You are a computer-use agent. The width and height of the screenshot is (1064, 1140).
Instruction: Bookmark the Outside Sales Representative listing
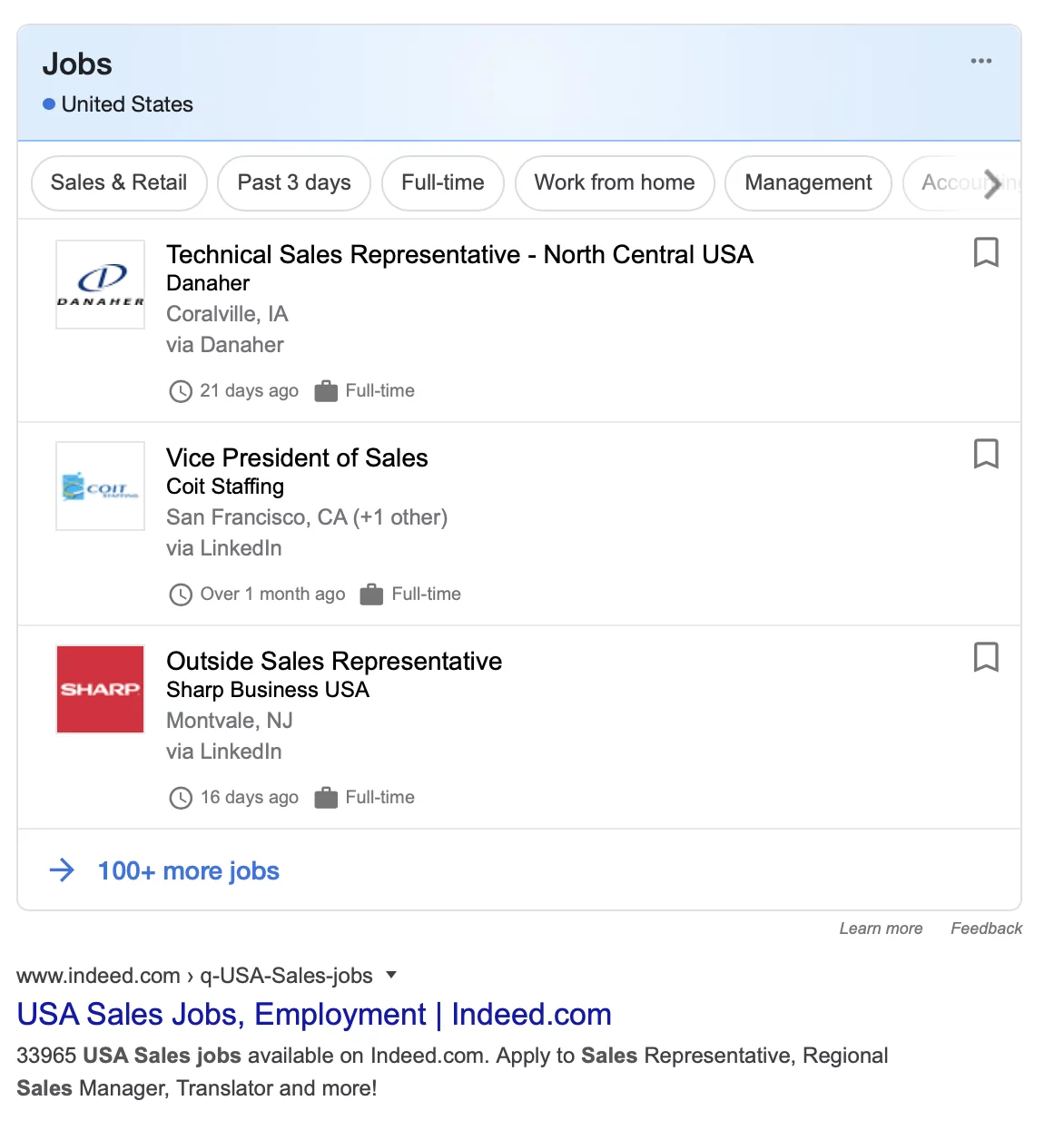click(x=986, y=657)
